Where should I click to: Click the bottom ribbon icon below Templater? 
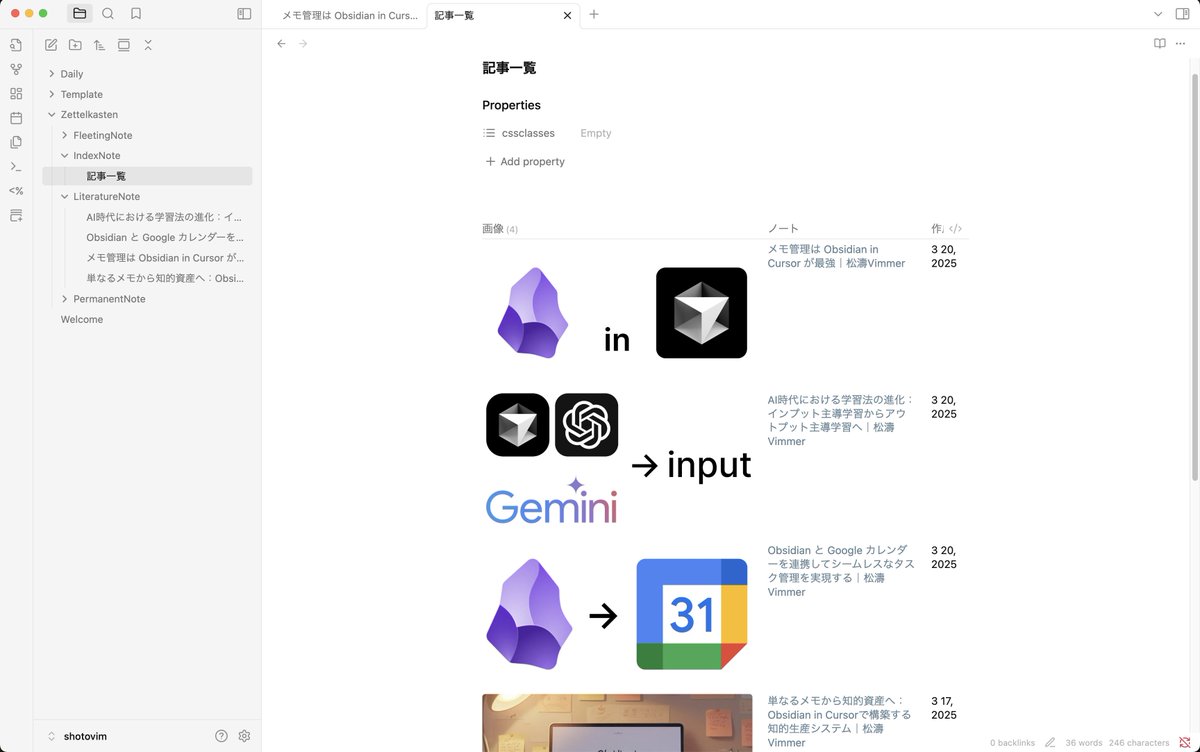[16, 215]
